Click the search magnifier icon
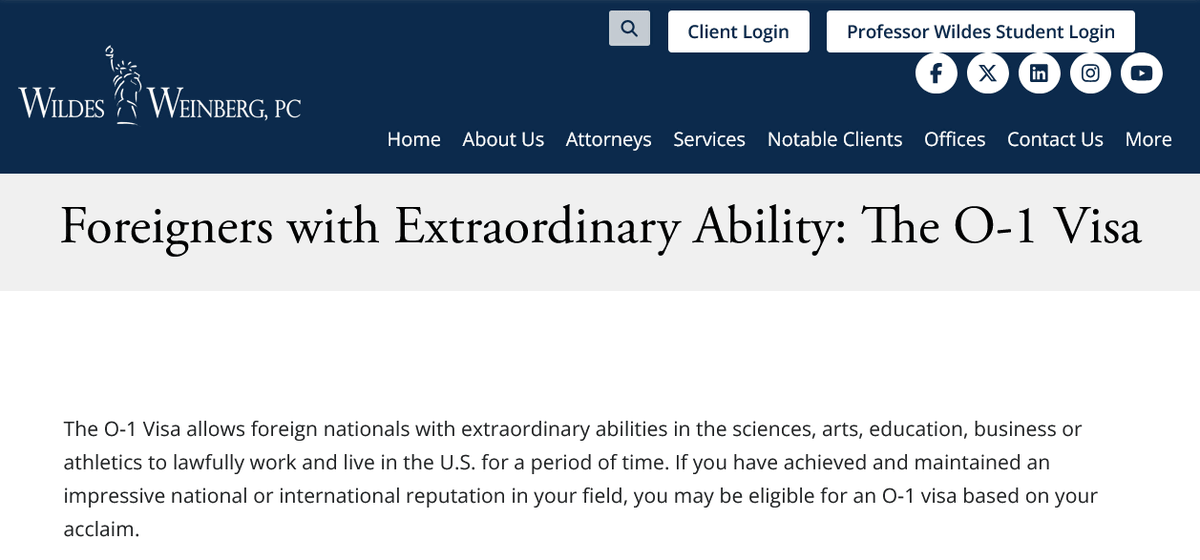 click(629, 29)
